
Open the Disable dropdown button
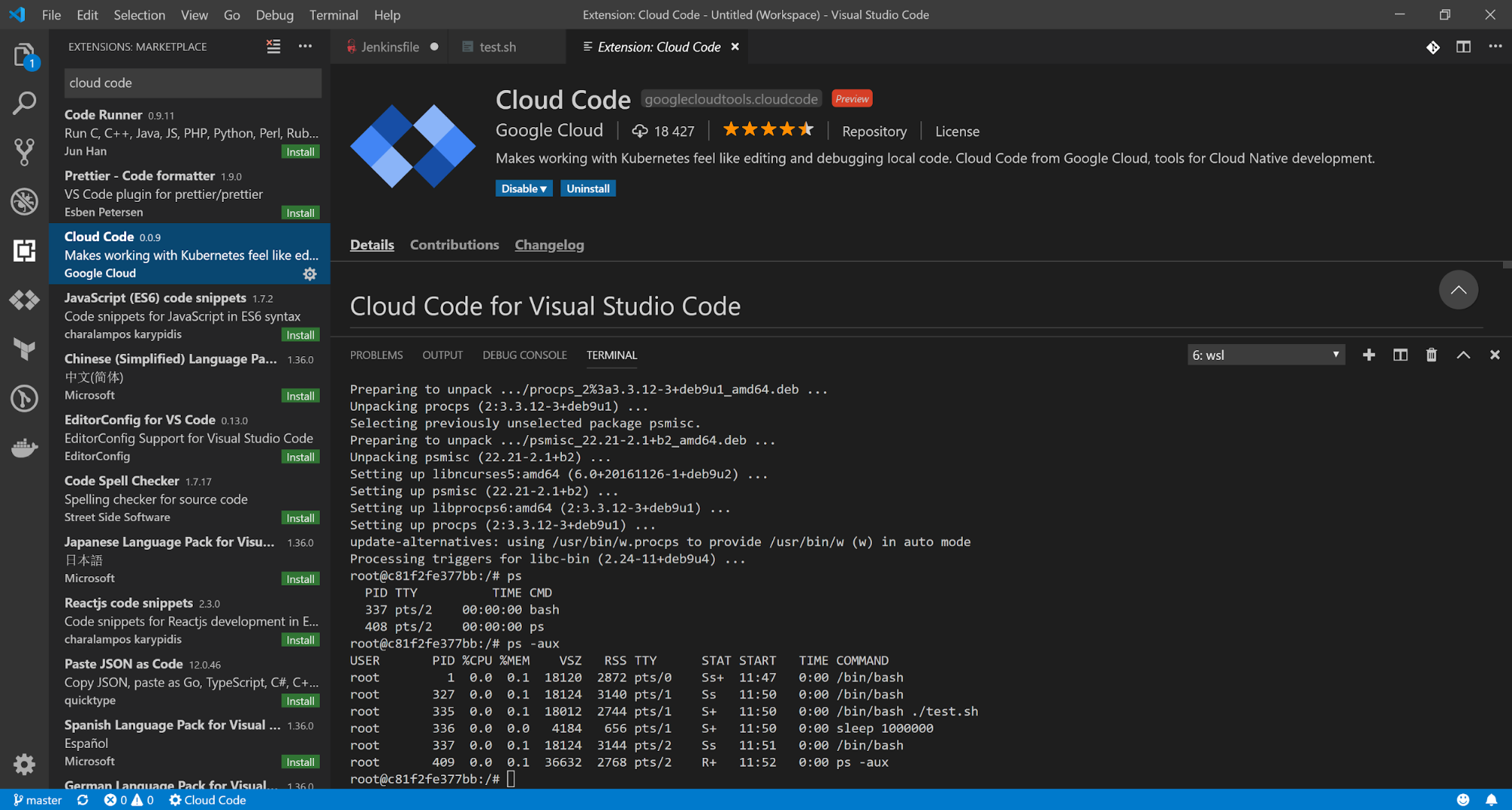[523, 188]
